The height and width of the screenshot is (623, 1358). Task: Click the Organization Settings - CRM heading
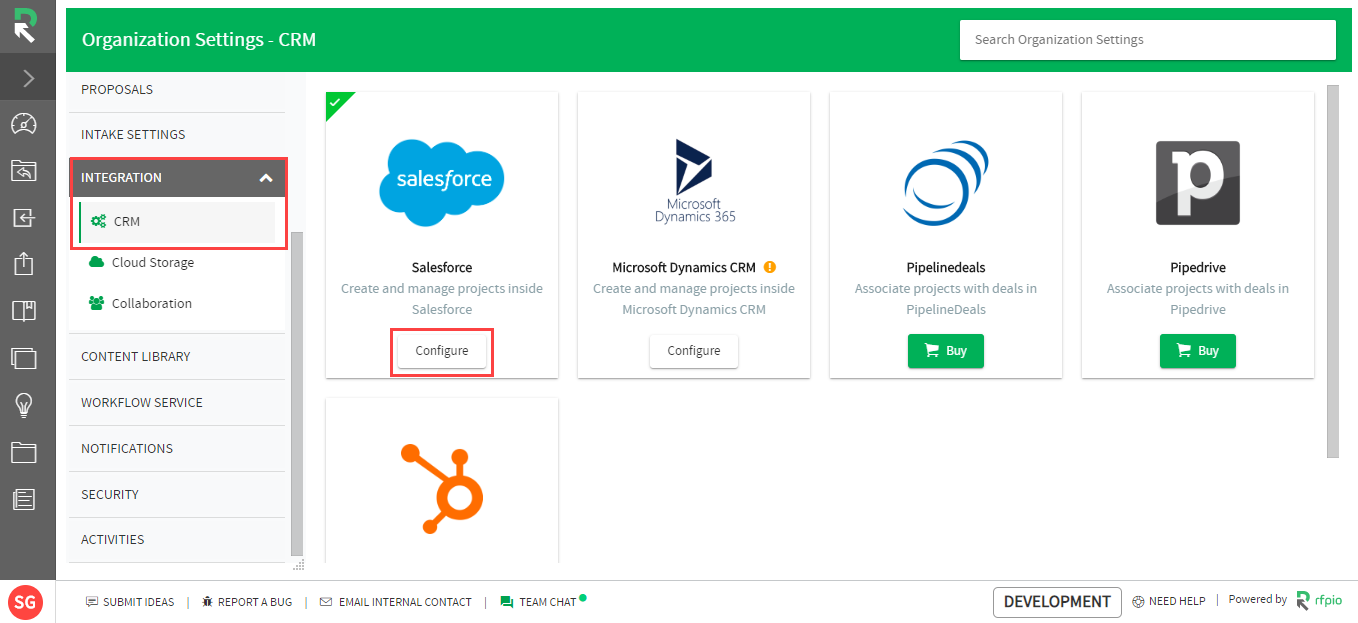tap(199, 40)
